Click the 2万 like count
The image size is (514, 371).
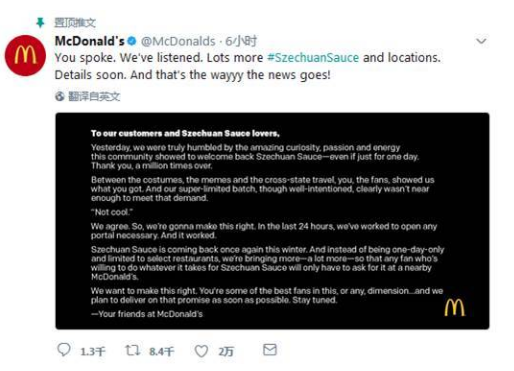[226, 351]
